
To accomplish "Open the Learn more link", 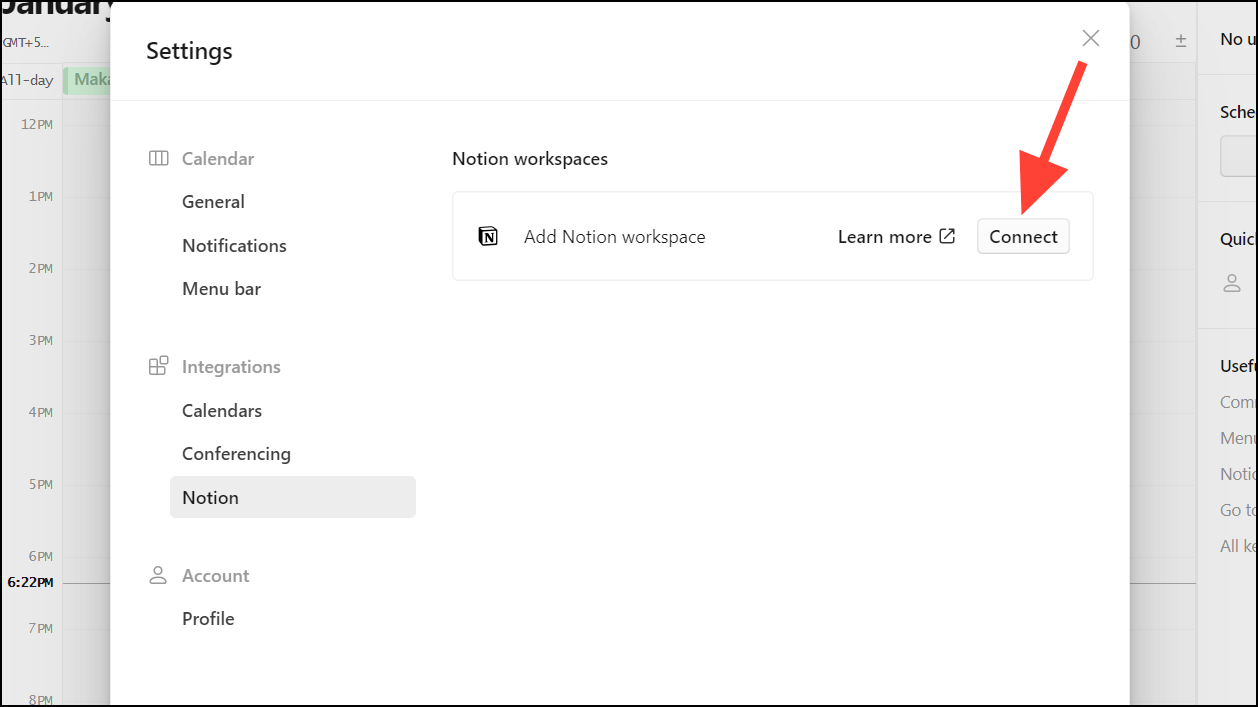I will tap(897, 237).
